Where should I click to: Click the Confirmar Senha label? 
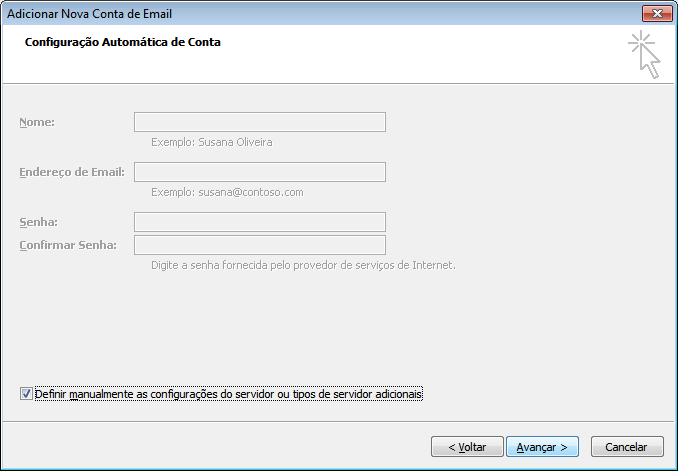68,245
